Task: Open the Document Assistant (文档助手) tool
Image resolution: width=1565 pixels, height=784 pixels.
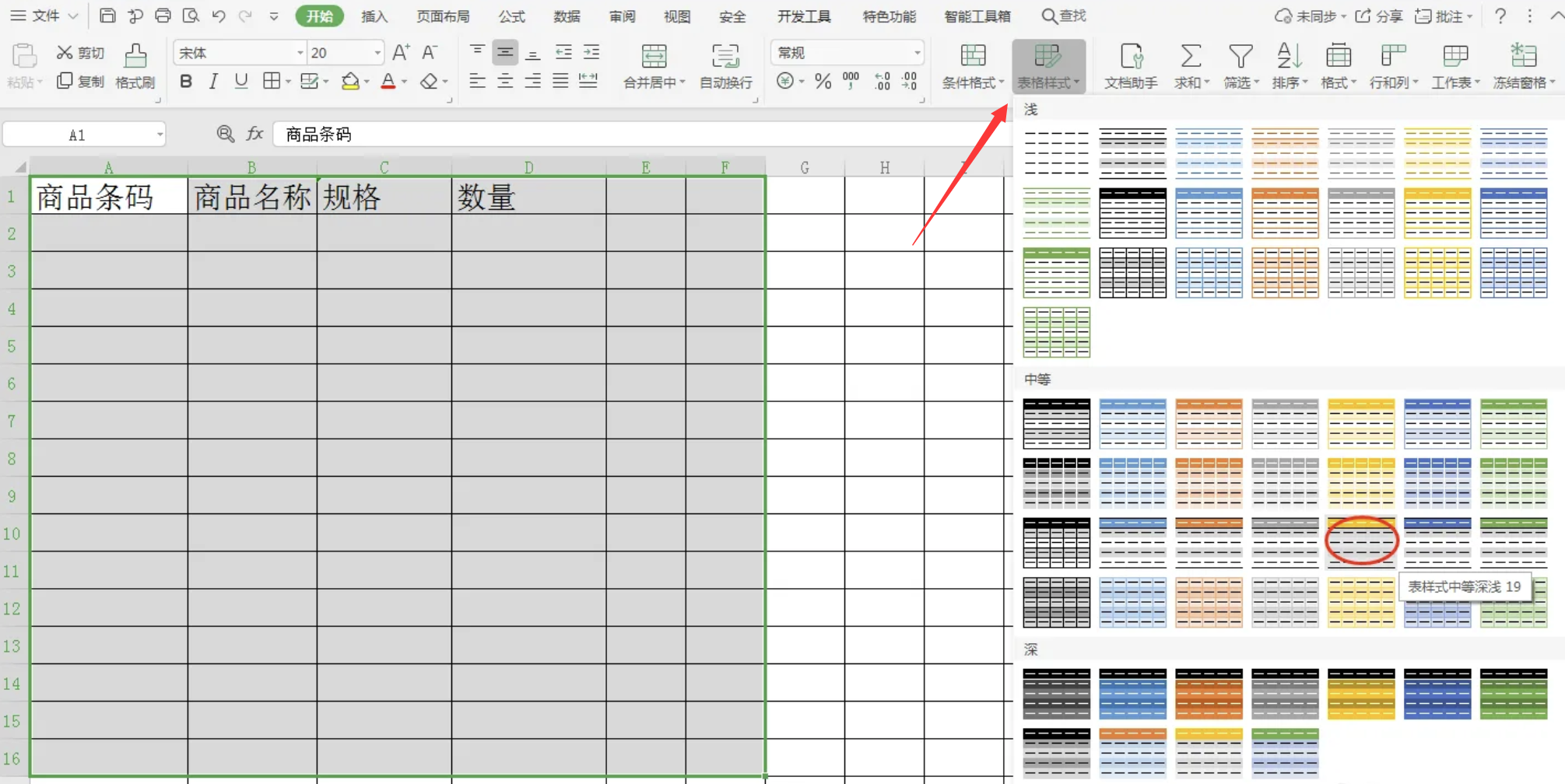Action: 1131,58
